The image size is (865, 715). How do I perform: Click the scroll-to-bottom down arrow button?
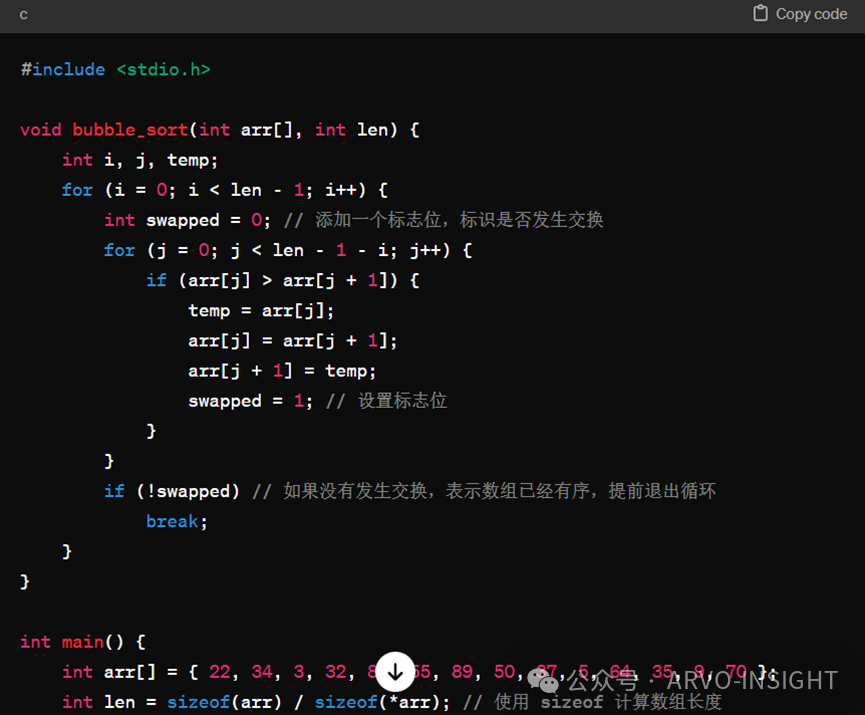pyautogui.click(x=395, y=672)
